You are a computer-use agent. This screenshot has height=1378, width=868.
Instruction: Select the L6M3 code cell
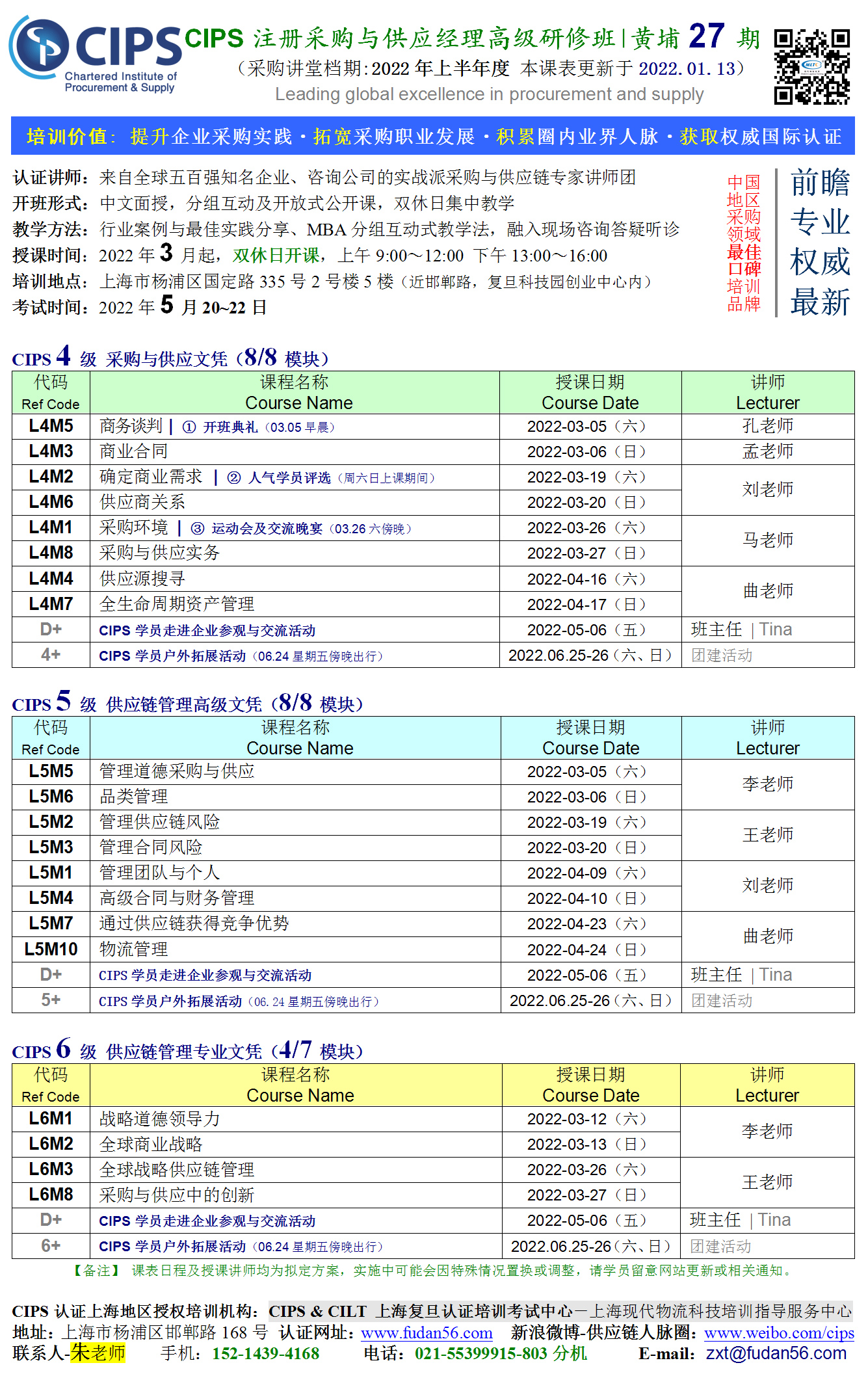click(51, 1169)
